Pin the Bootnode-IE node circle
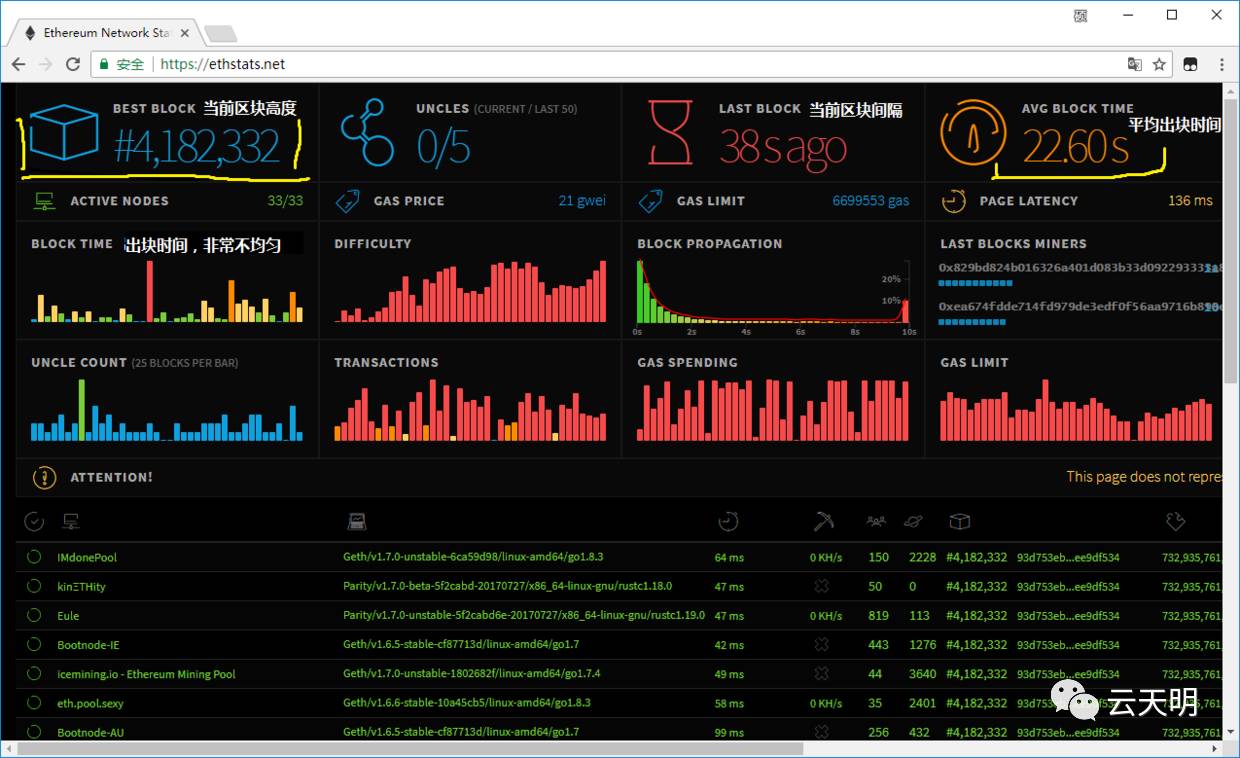1240x758 pixels. pos(34,645)
